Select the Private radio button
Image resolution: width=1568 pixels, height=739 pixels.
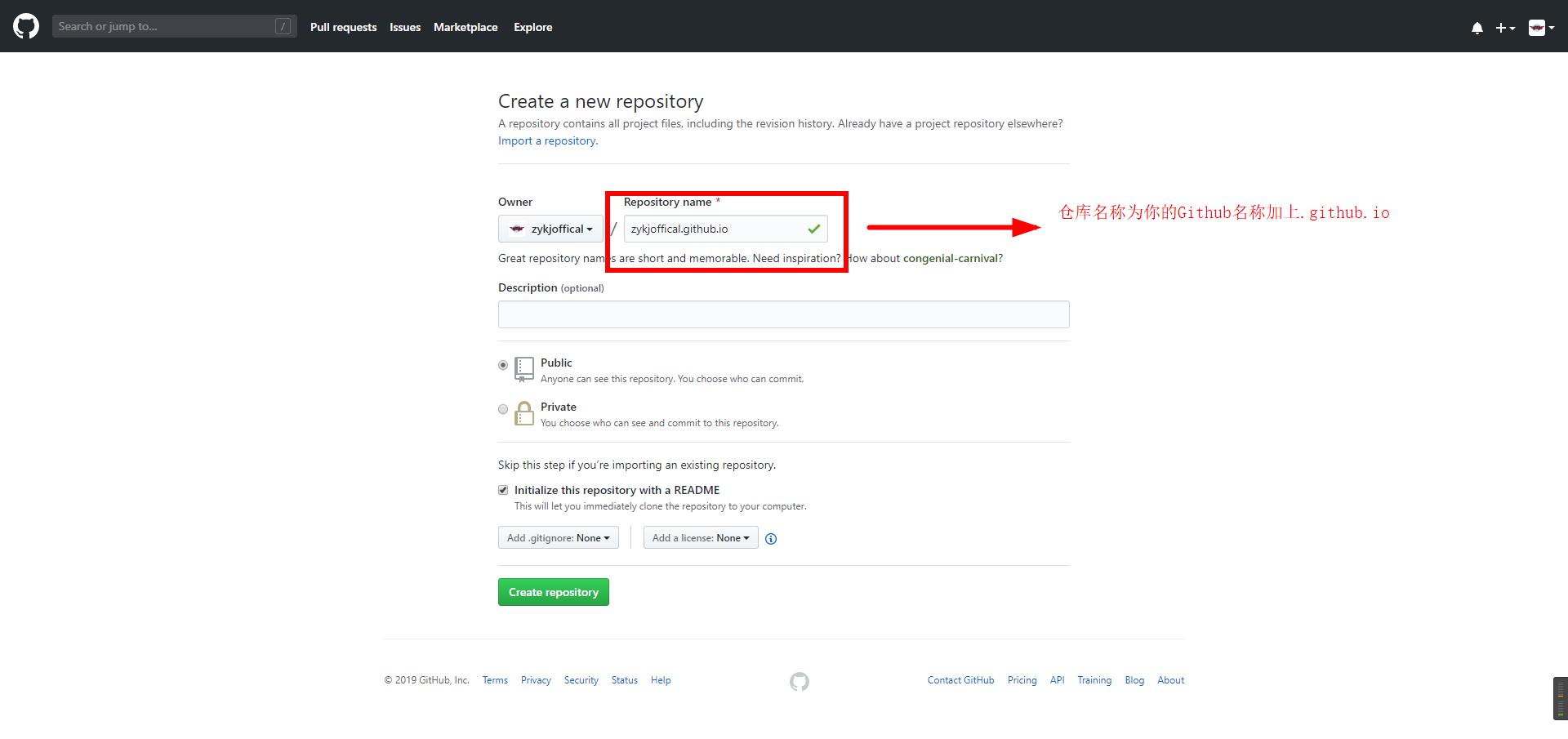(503, 409)
